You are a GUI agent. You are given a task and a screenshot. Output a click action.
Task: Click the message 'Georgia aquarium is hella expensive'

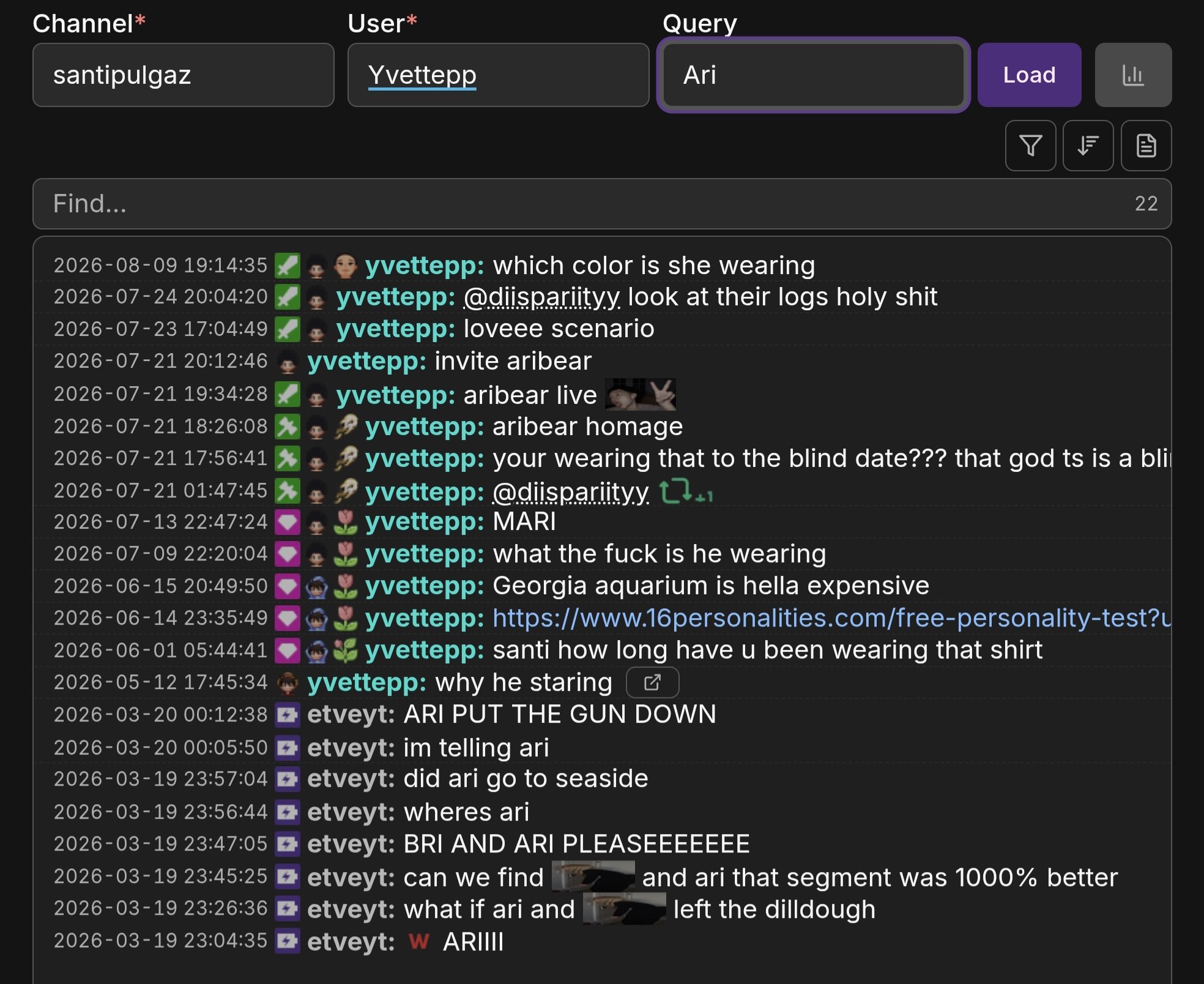(x=711, y=586)
